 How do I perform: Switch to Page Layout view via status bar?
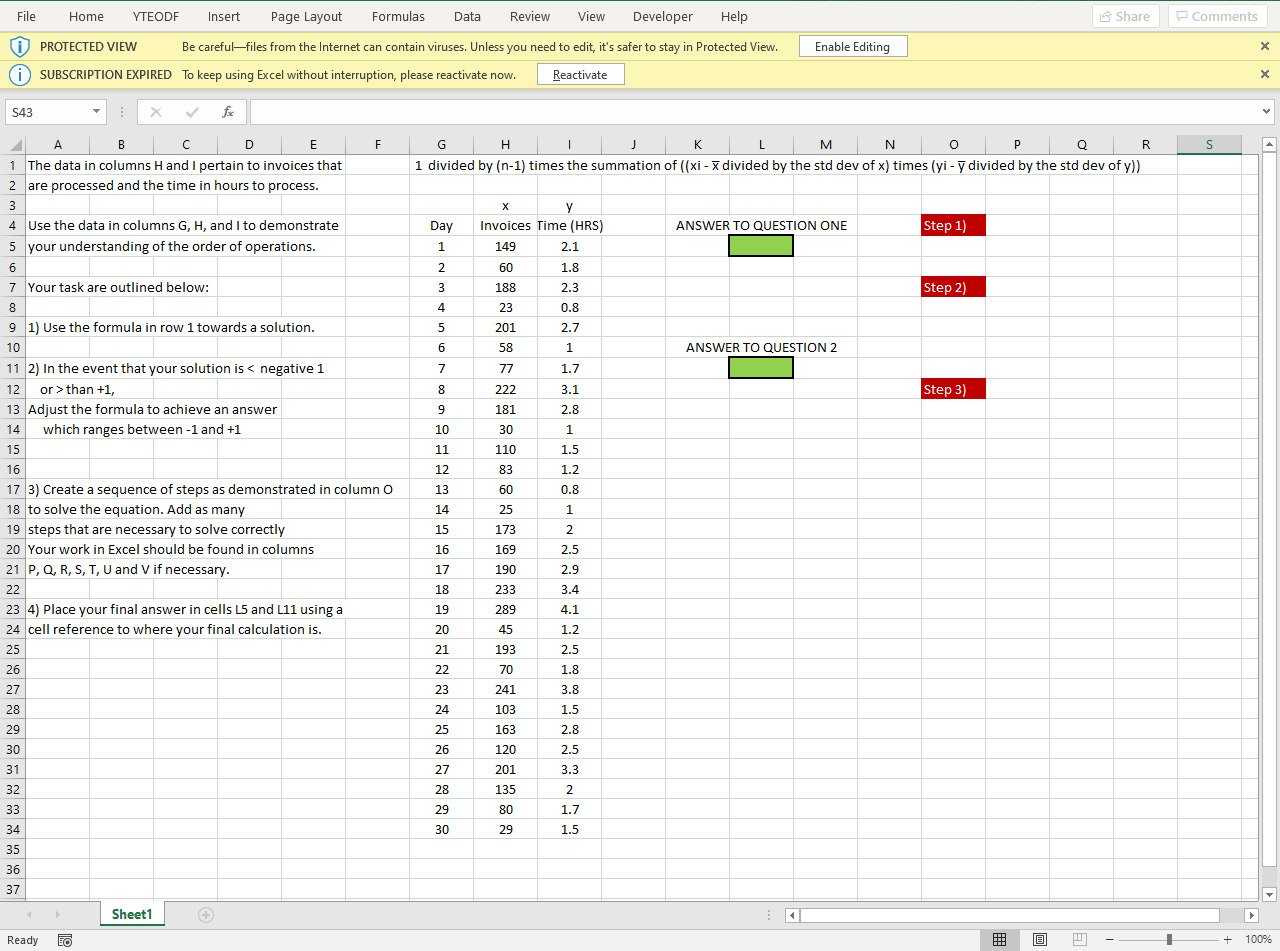point(1039,940)
